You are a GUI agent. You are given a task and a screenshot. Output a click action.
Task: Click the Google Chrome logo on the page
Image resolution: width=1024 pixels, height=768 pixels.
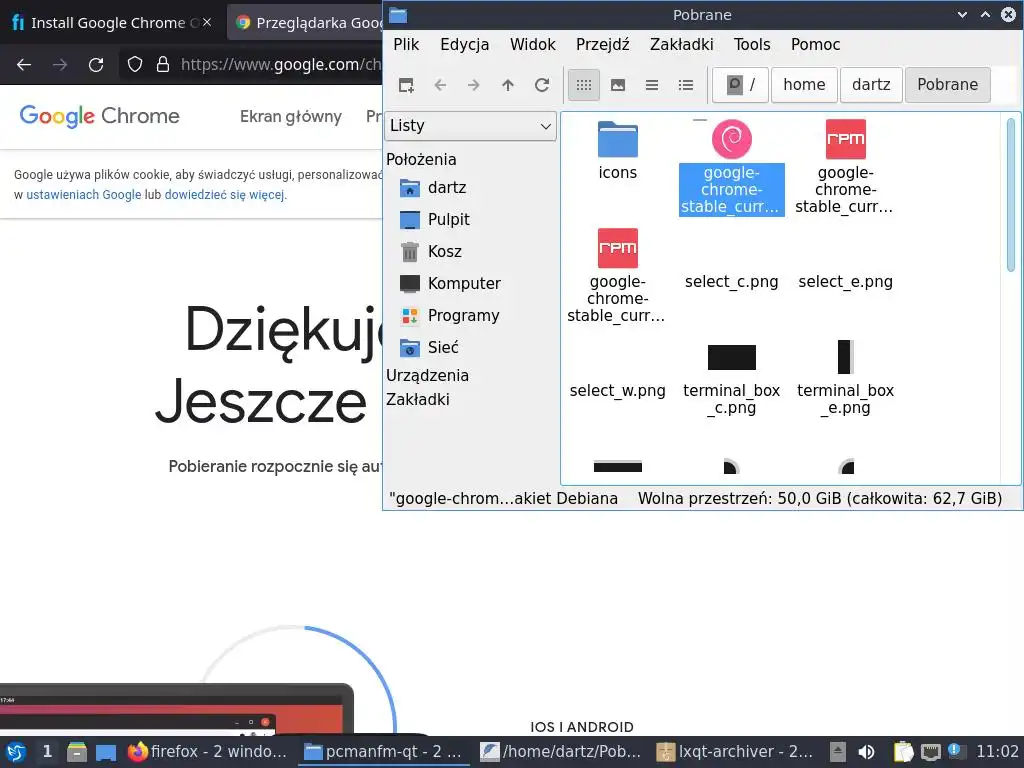click(99, 116)
